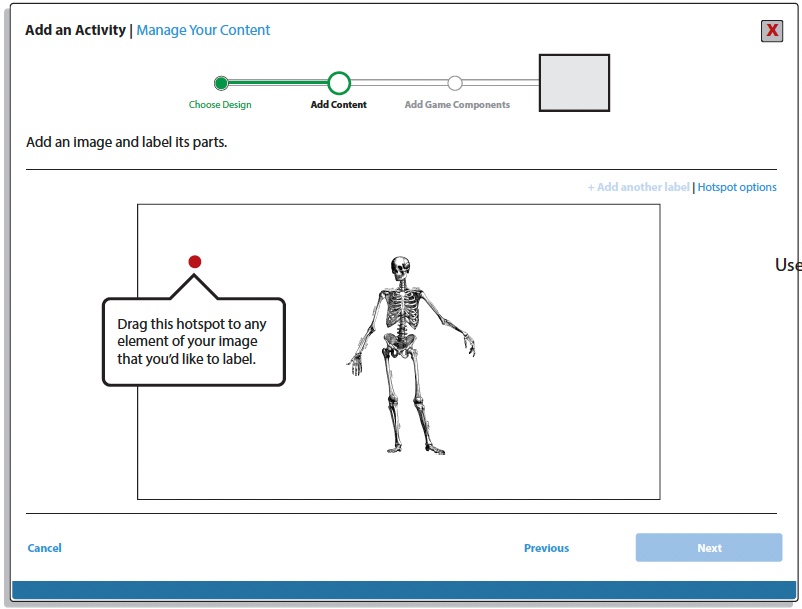Click the Add Content step label
This screenshot has height=609, width=802.
tap(339, 105)
